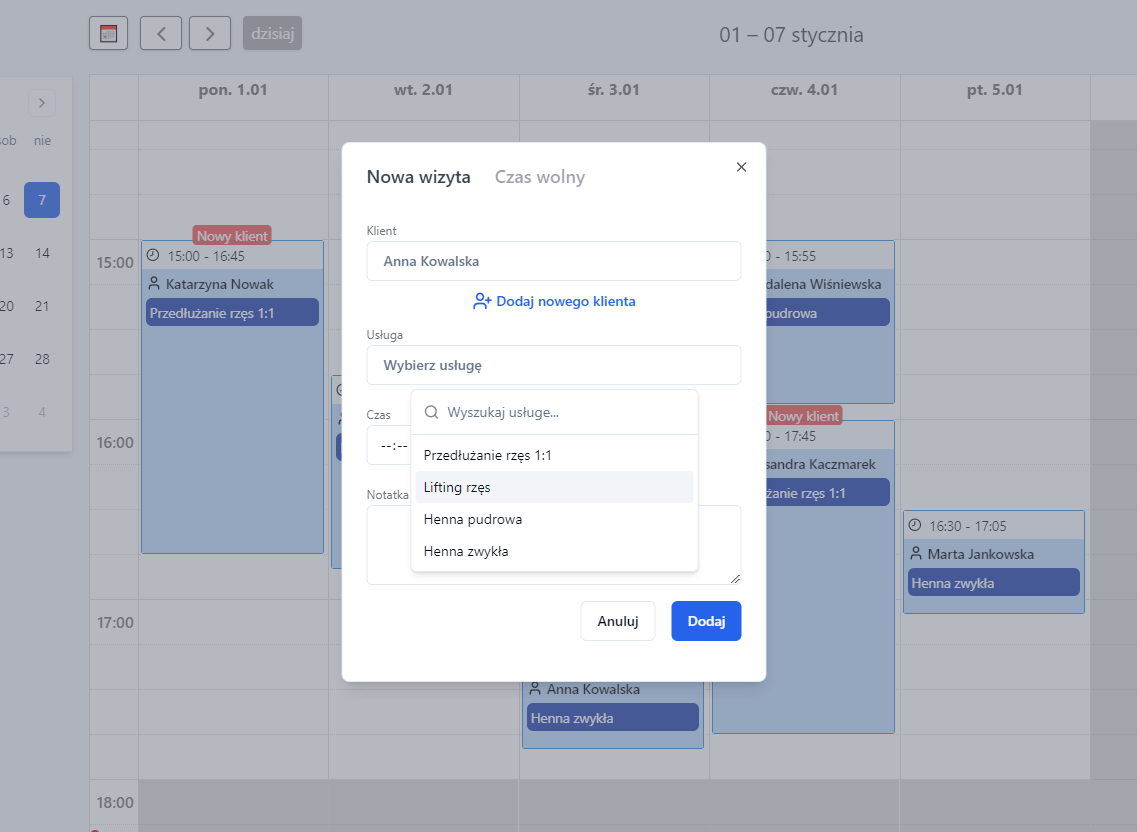Select Henna pudrowa from service list

click(x=555, y=519)
